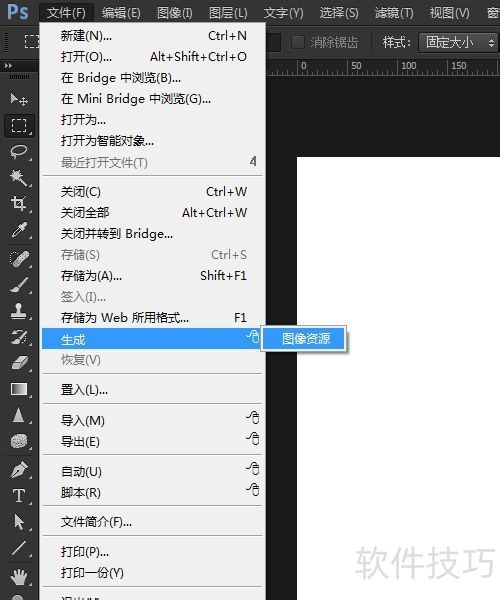The height and width of the screenshot is (600, 500).
Task: Open the 图层(L) menu
Action: click(x=228, y=13)
